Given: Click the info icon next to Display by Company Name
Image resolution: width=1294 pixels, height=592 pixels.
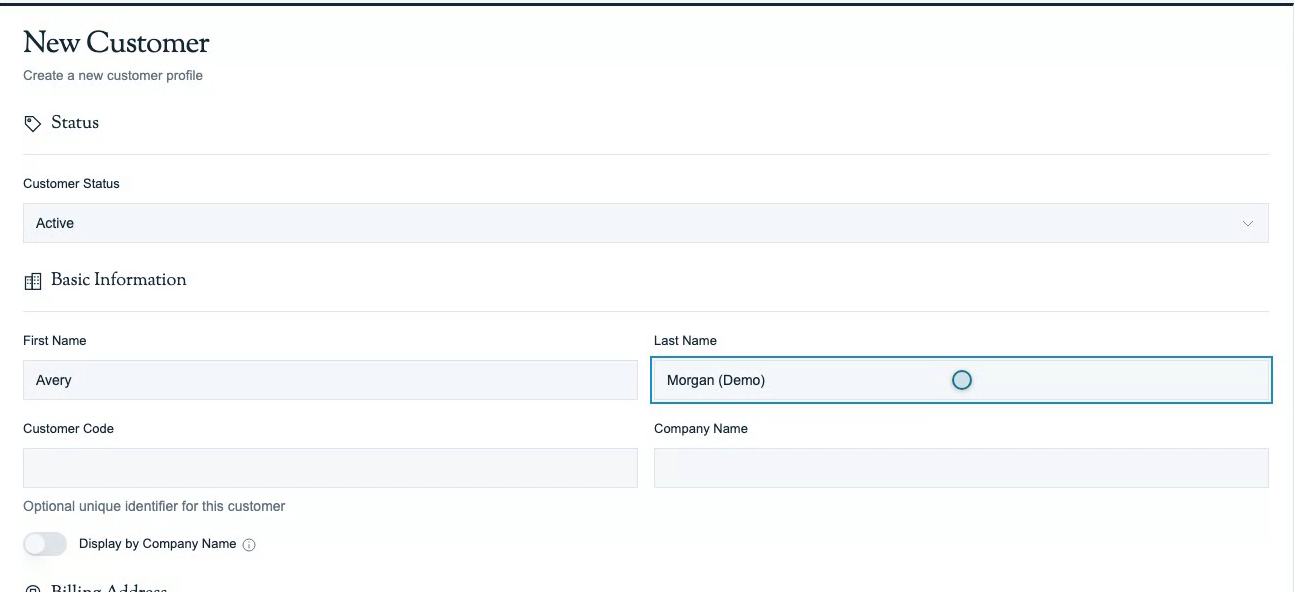Looking at the screenshot, I should [x=250, y=545].
